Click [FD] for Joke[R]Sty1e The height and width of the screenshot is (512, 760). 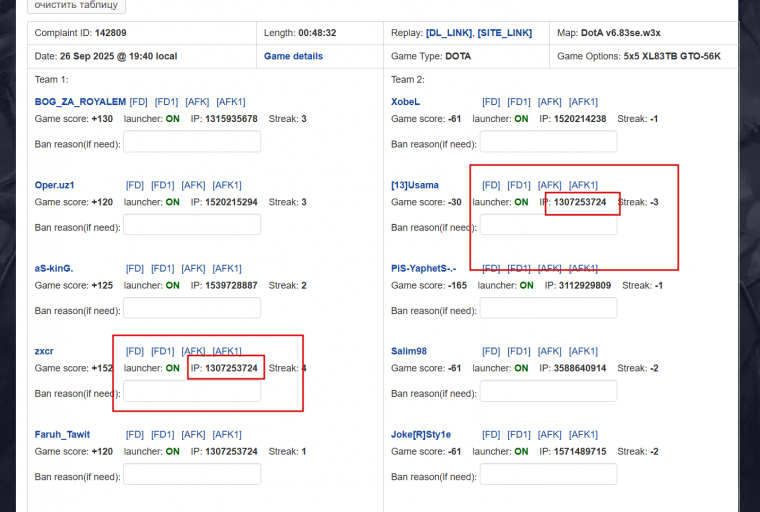[x=491, y=435]
